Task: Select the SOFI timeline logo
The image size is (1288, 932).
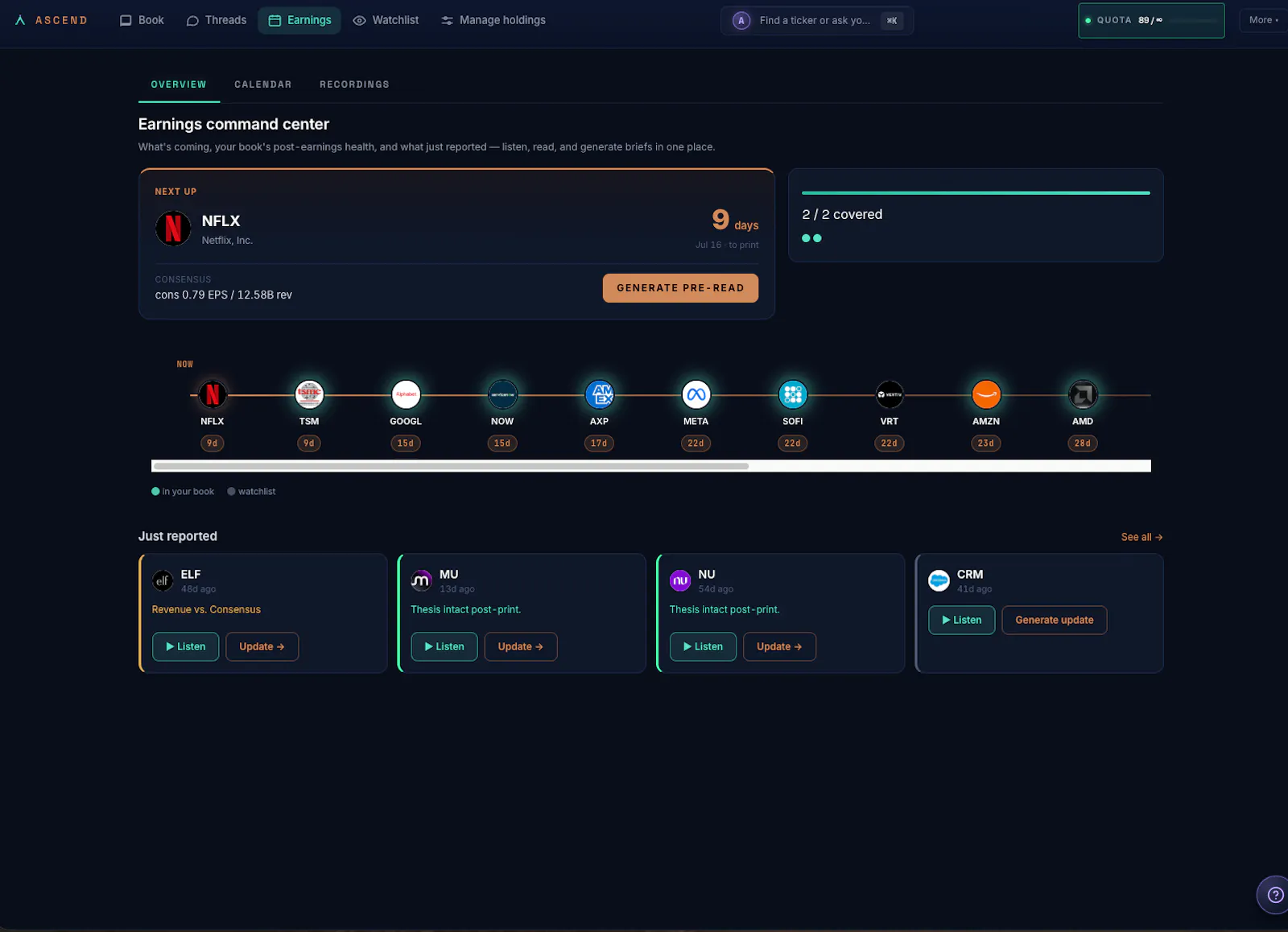Action: 793,394
